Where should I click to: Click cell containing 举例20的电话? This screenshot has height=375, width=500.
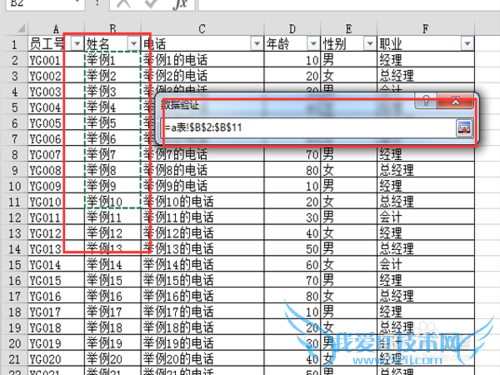click(x=202, y=359)
